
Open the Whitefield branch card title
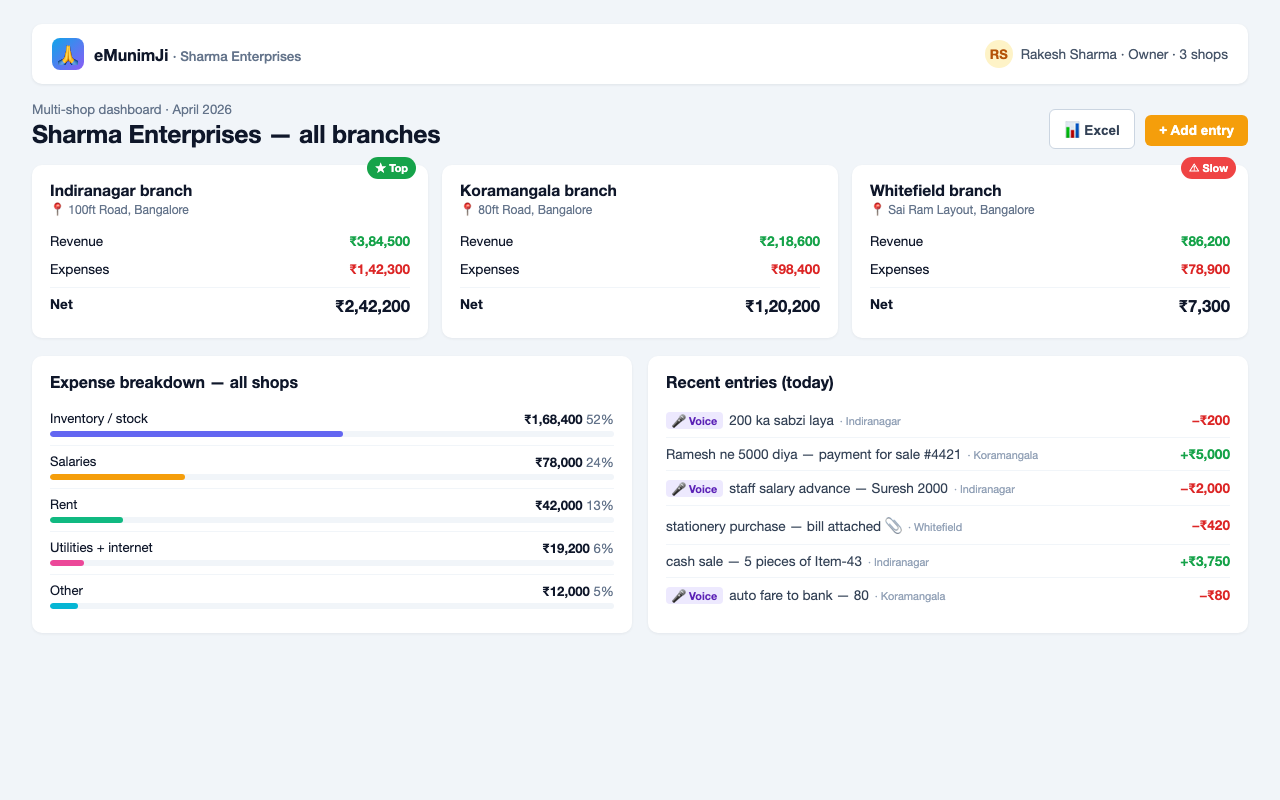pyautogui.click(x=936, y=191)
